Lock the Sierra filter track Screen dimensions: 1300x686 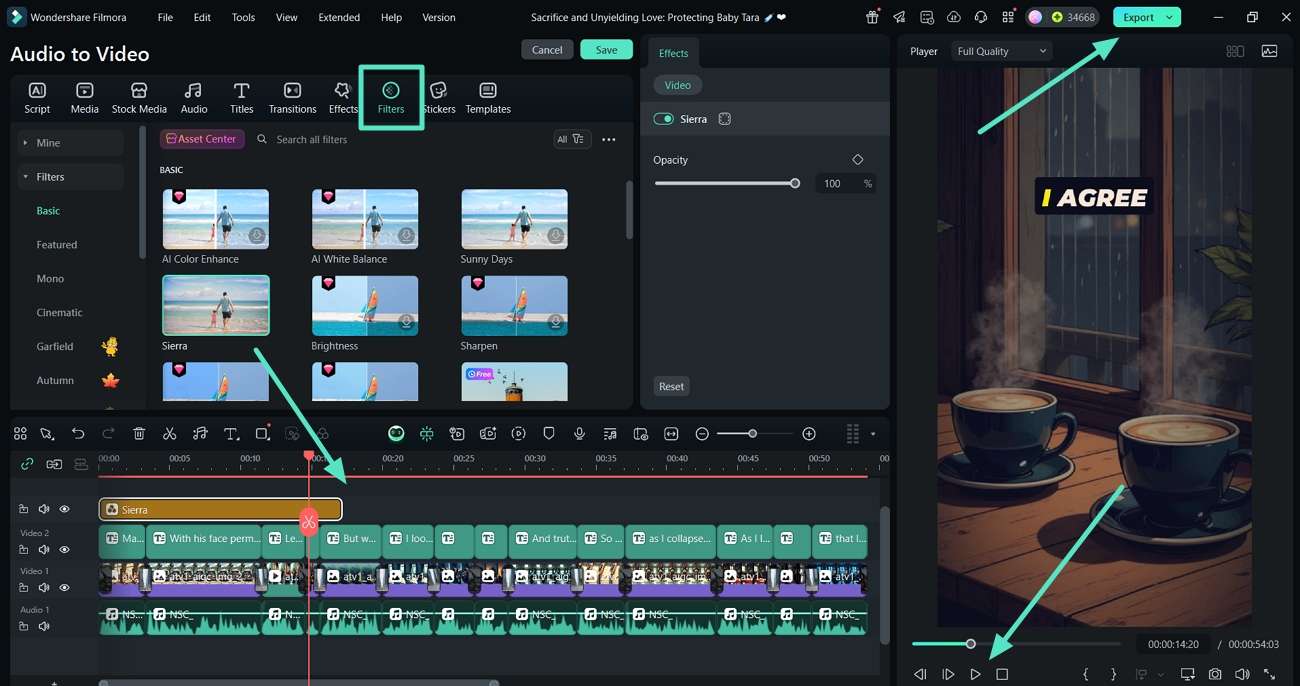(x=24, y=509)
